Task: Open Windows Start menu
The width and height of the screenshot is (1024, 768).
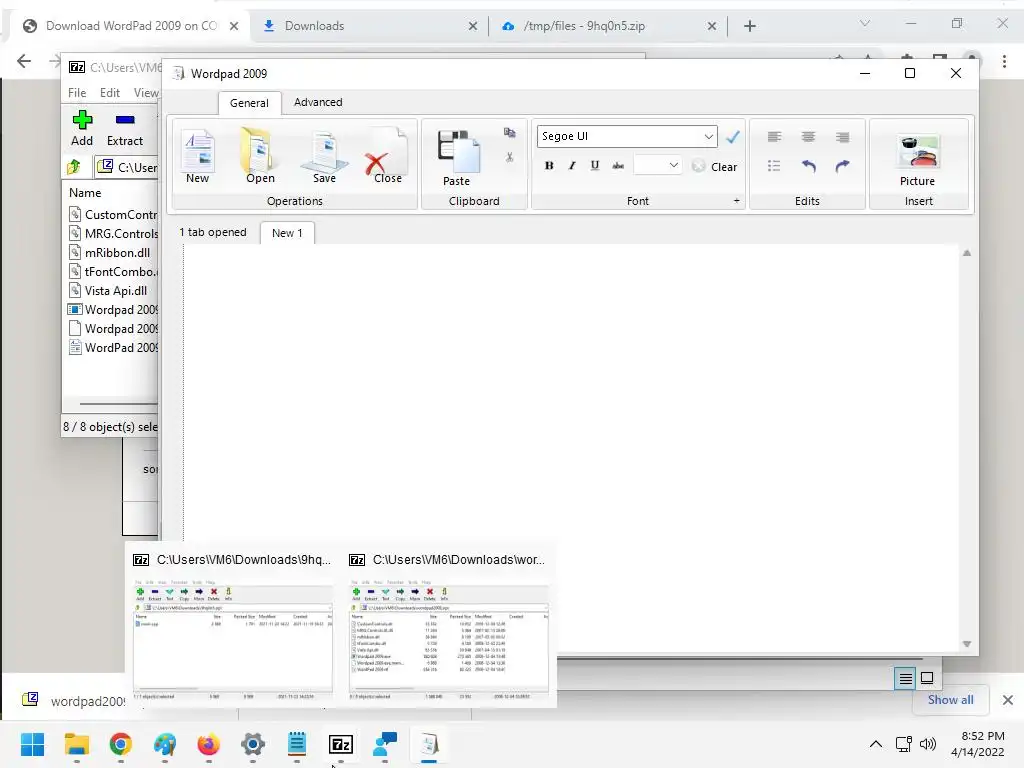Action: (x=32, y=744)
